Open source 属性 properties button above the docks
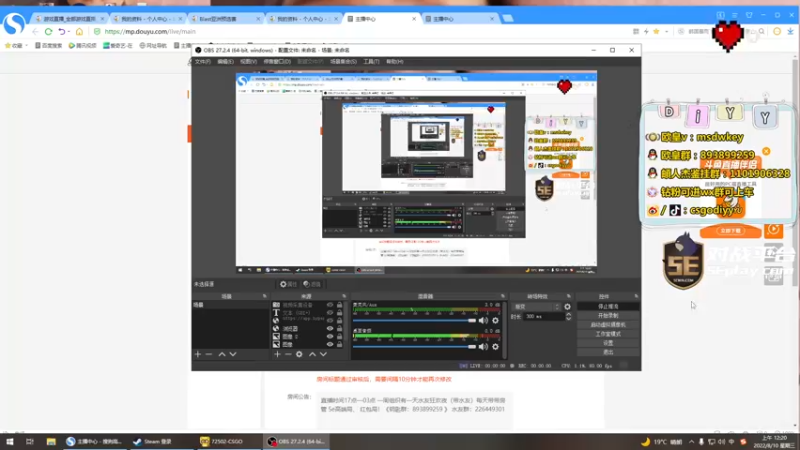 288,284
